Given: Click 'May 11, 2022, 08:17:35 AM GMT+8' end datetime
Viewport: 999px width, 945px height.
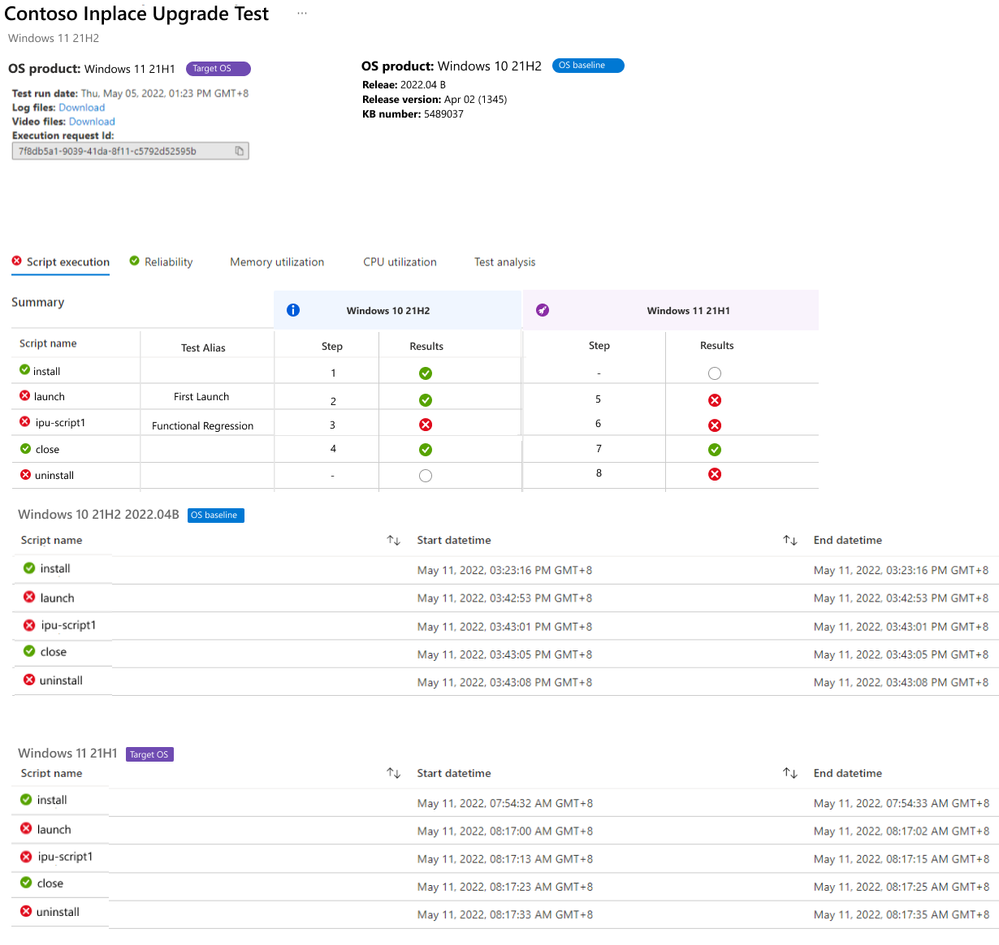Looking at the screenshot, I should pyautogui.click(x=902, y=914).
